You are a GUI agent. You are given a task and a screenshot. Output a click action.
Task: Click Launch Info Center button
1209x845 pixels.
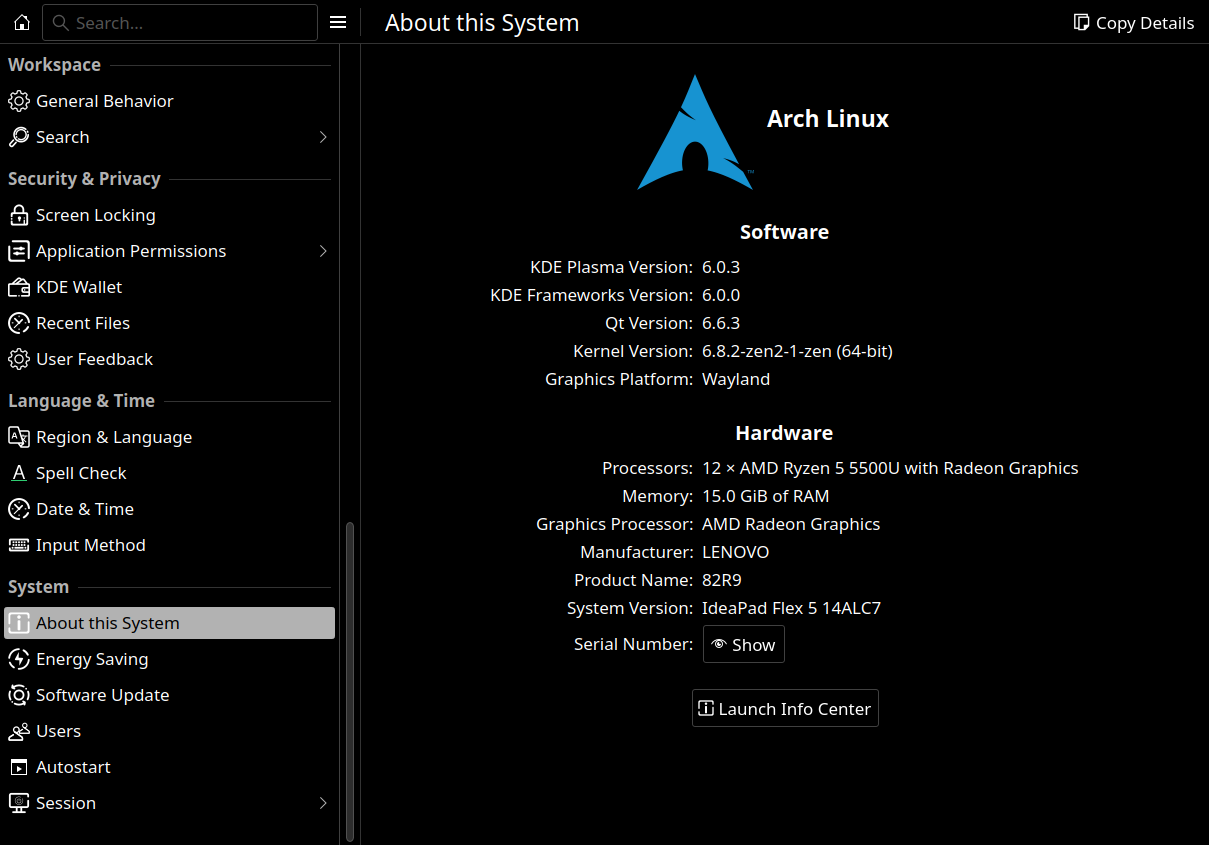tap(785, 709)
